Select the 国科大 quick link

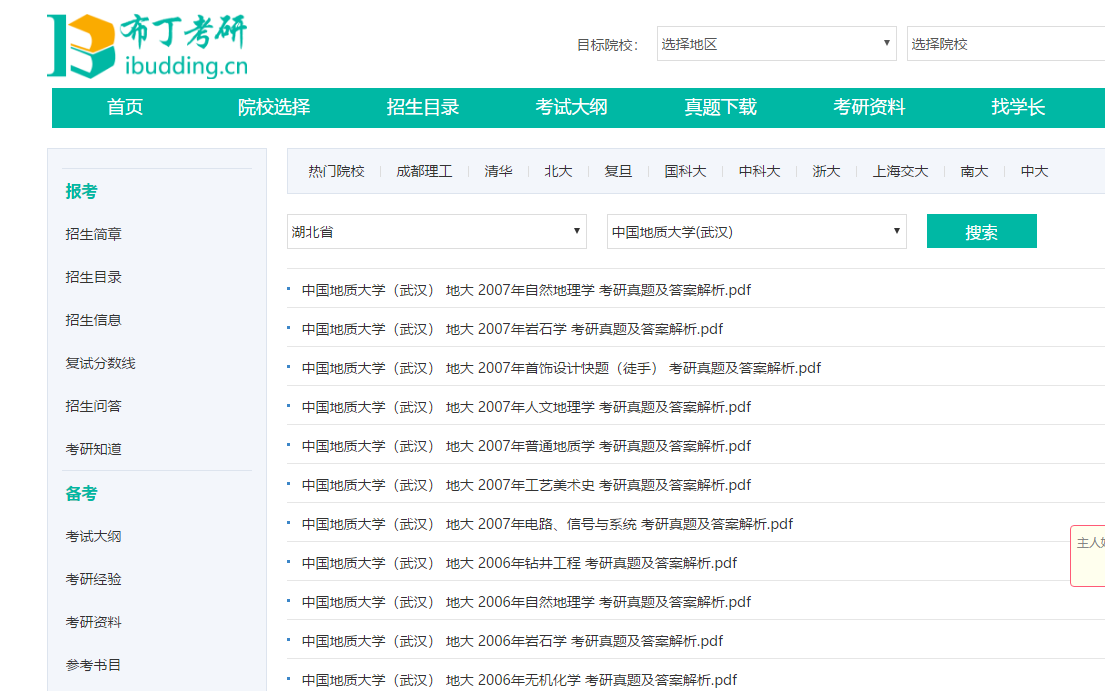685,171
